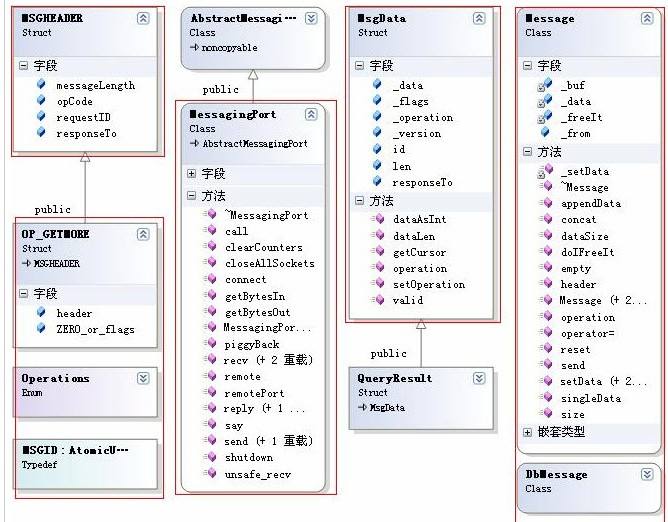Click the _flags field icon in MsgData
This screenshot has height=522, width=668.
[377, 100]
